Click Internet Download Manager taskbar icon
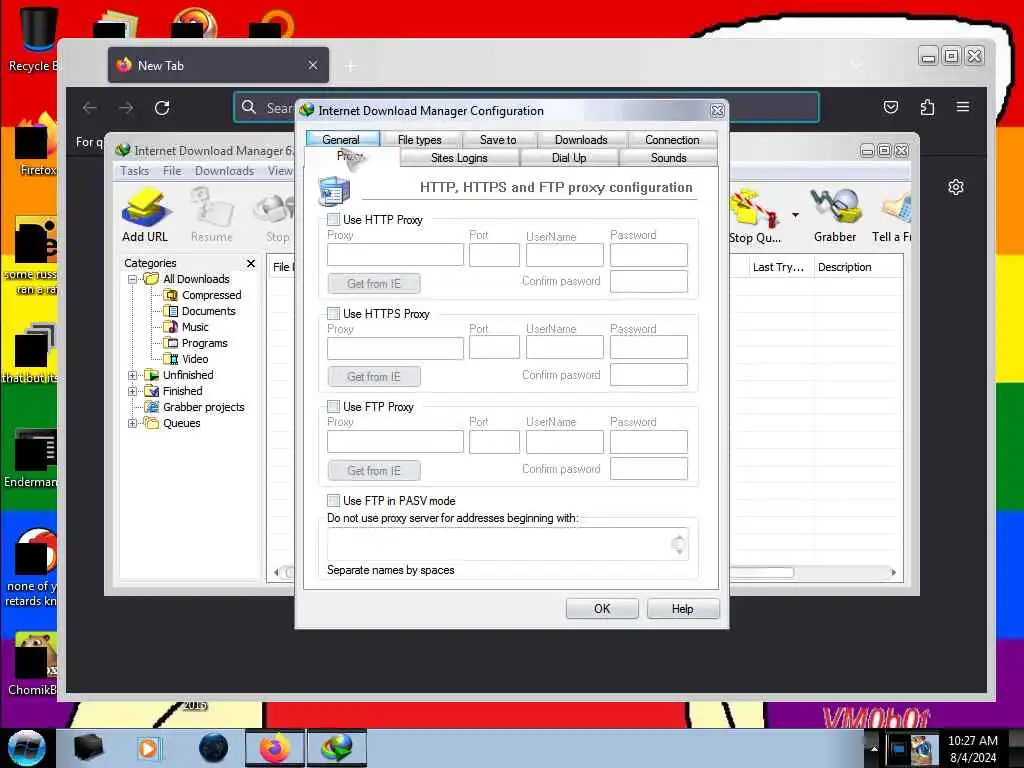 pyautogui.click(x=336, y=748)
